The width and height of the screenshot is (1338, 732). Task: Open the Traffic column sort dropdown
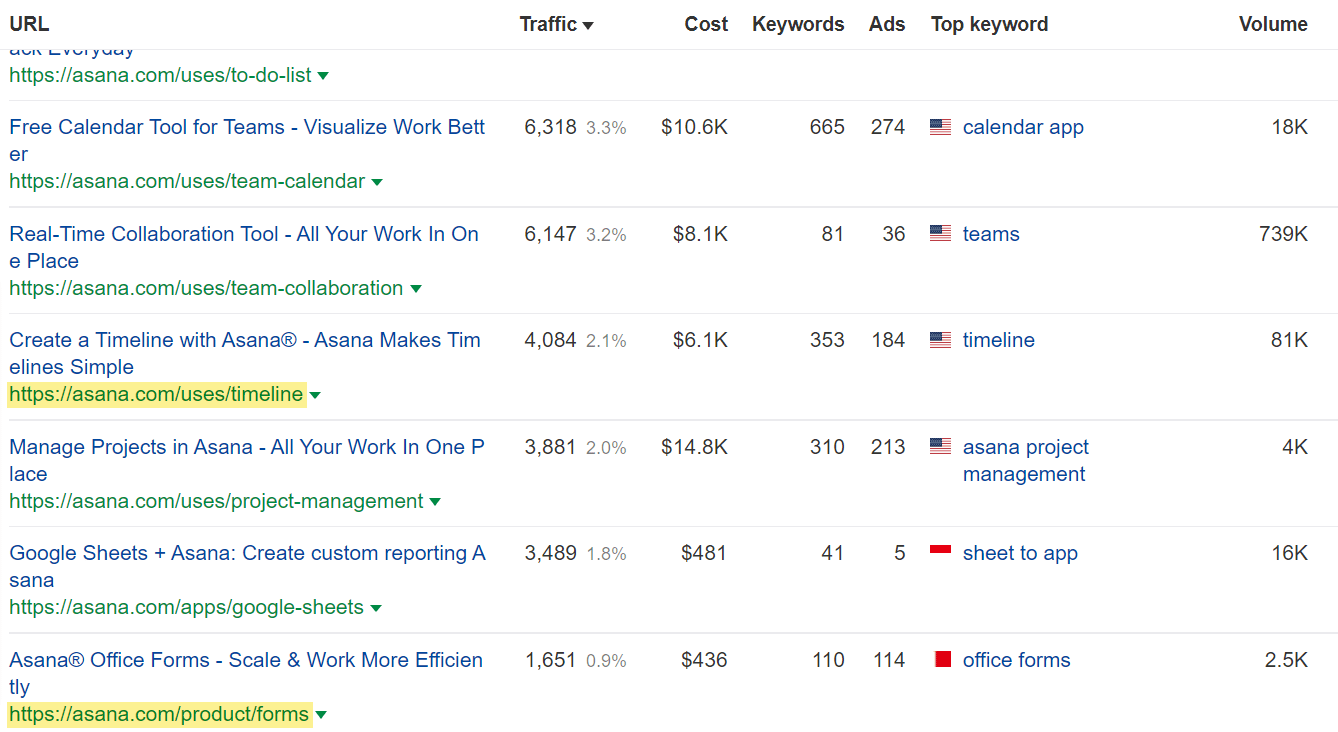click(x=587, y=23)
